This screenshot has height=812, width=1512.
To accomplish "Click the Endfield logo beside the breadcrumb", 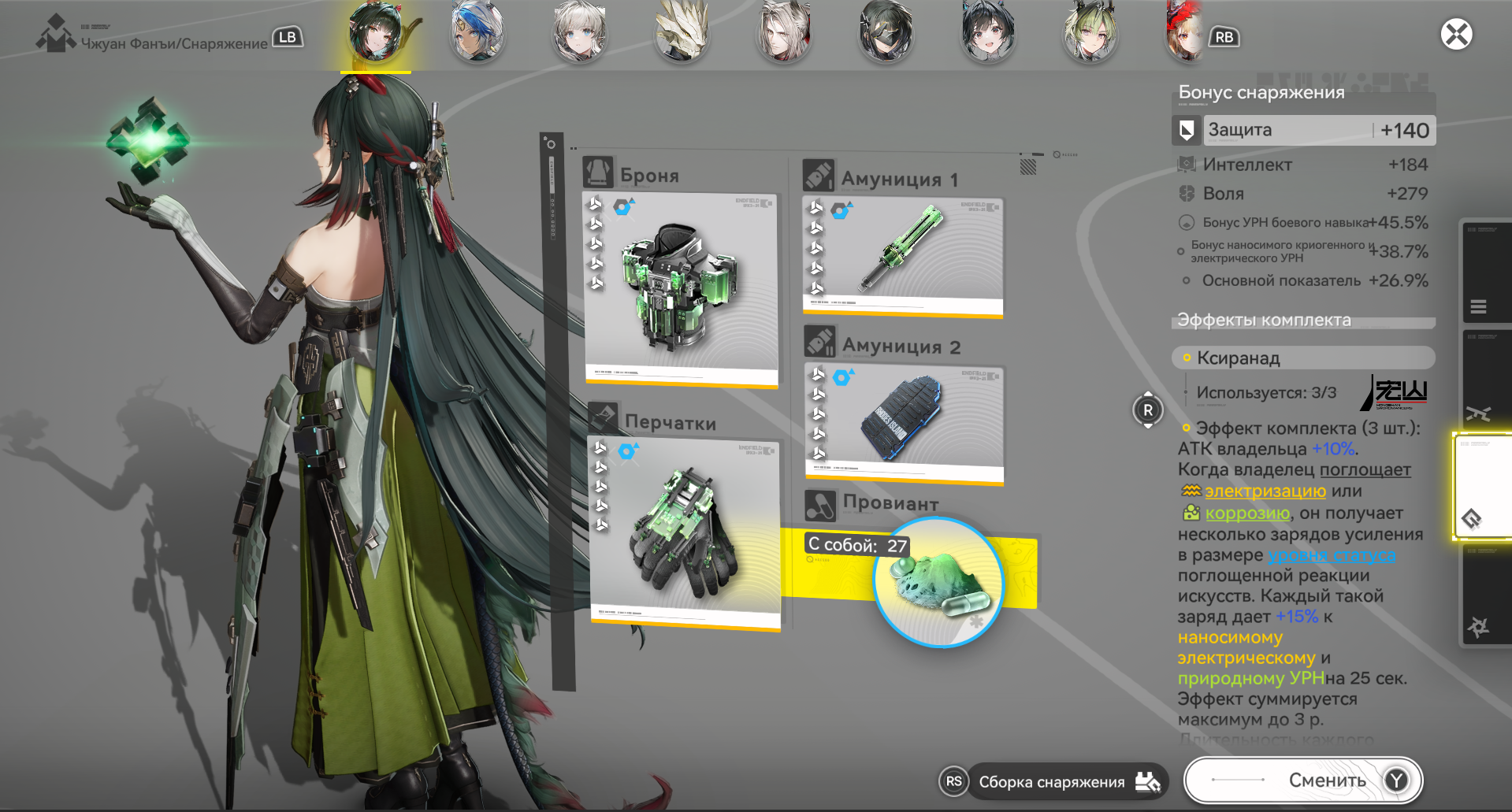I will tap(56, 34).
